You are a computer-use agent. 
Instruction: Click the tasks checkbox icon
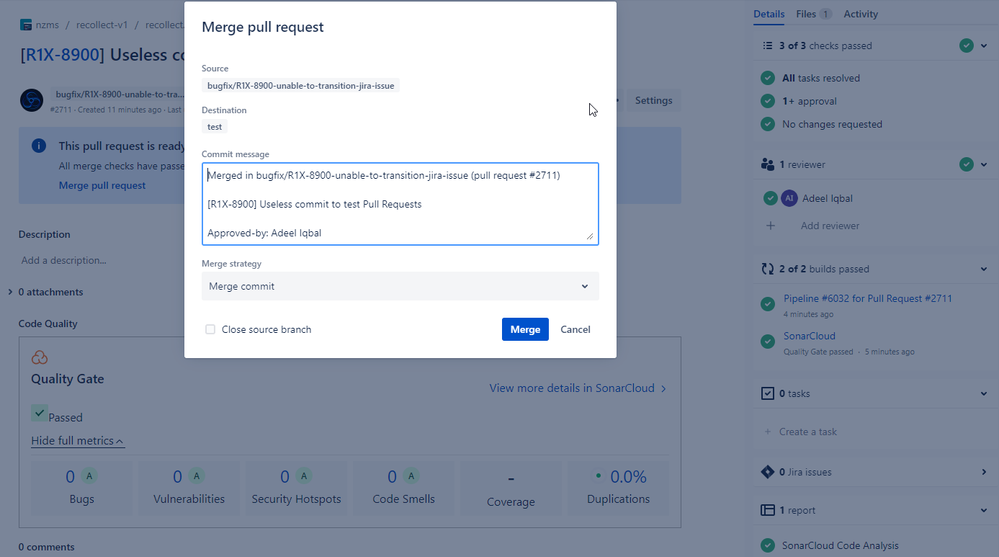(x=768, y=394)
